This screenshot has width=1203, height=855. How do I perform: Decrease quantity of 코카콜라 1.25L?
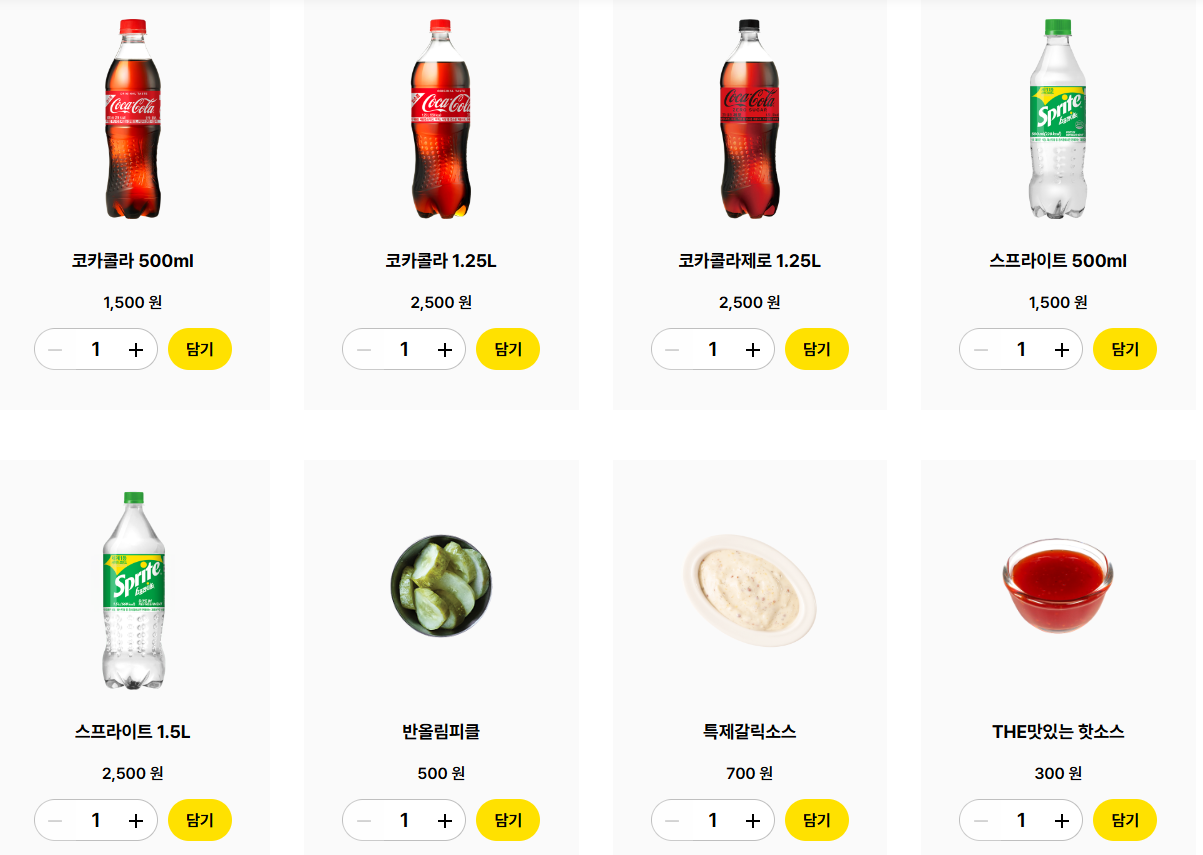(x=364, y=350)
